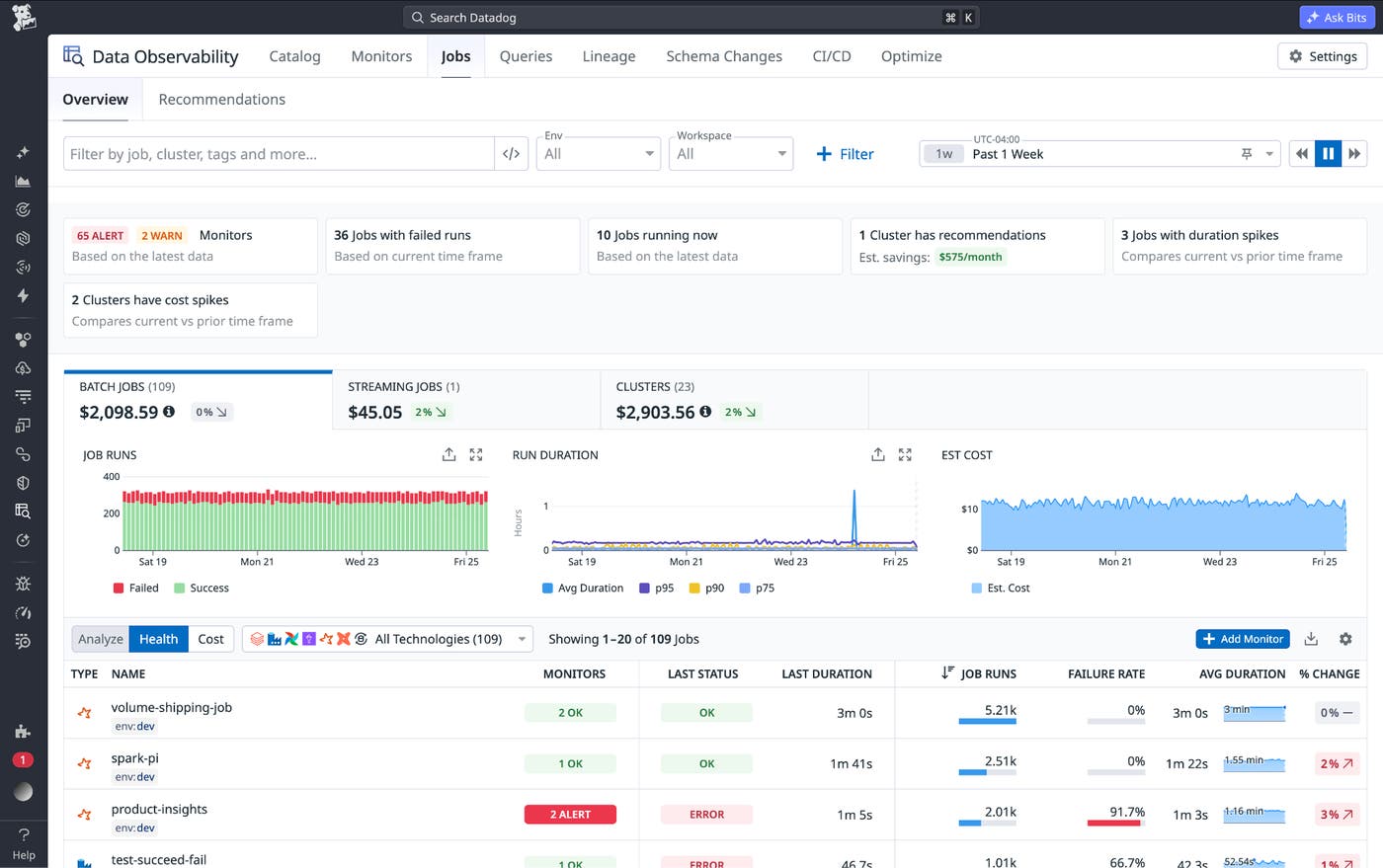This screenshot has width=1383, height=868.
Task: Step the time frame backward
Action: click(x=1302, y=154)
